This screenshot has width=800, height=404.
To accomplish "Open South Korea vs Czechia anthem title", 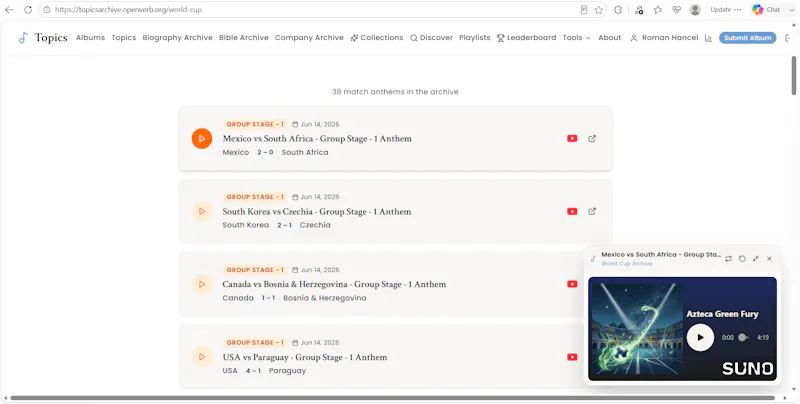I will pos(317,211).
